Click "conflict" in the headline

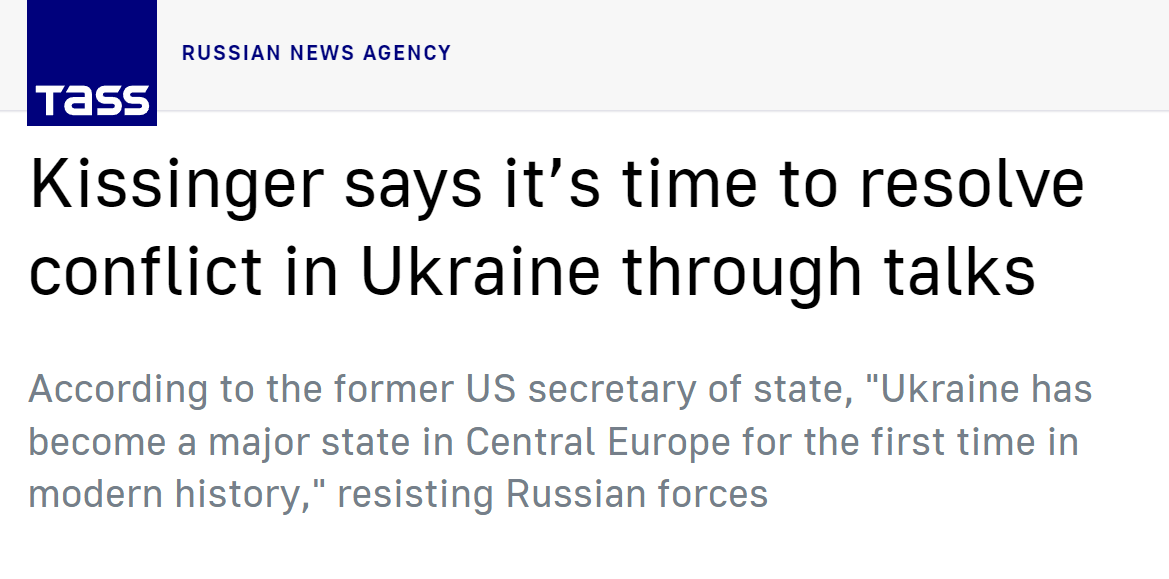[146, 272]
